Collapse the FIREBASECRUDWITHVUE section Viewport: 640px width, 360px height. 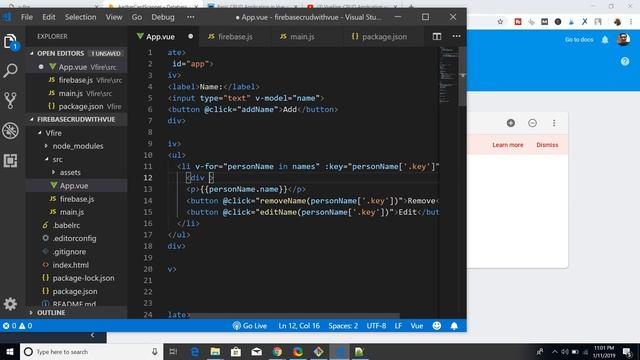click(x=76, y=120)
